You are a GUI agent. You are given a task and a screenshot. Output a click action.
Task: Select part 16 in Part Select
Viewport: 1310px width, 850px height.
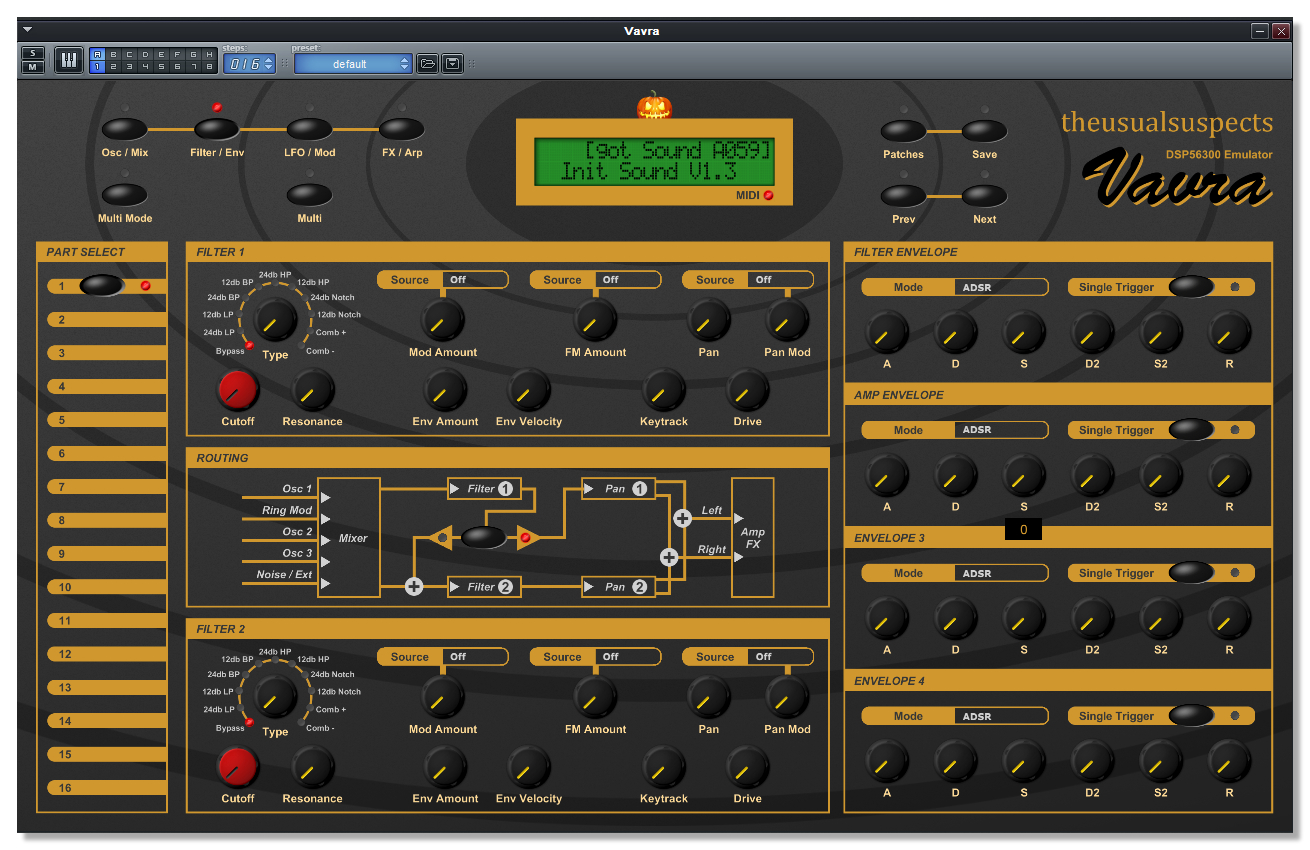coord(106,788)
